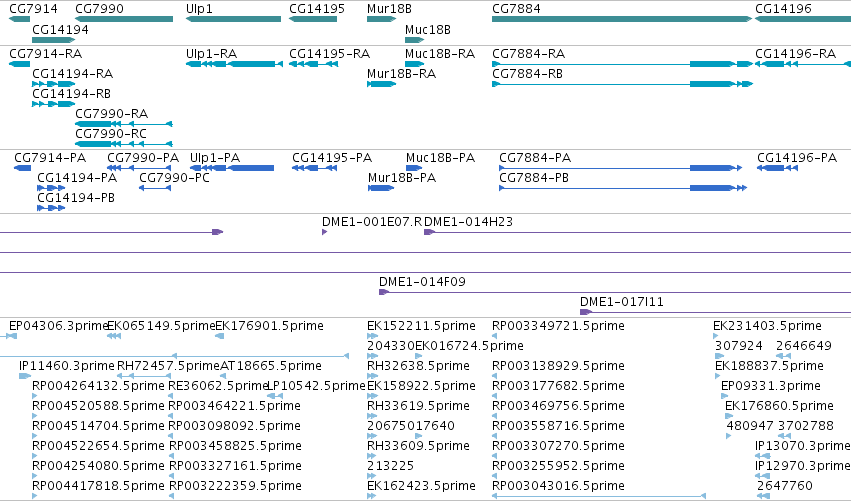851x501 pixels.
Task: Click the Muc18B-PA protein label
Action: (440, 158)
